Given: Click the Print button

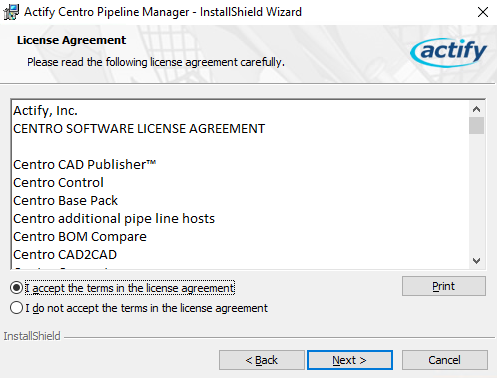Looking at the screenshot, I should point(444,286).
